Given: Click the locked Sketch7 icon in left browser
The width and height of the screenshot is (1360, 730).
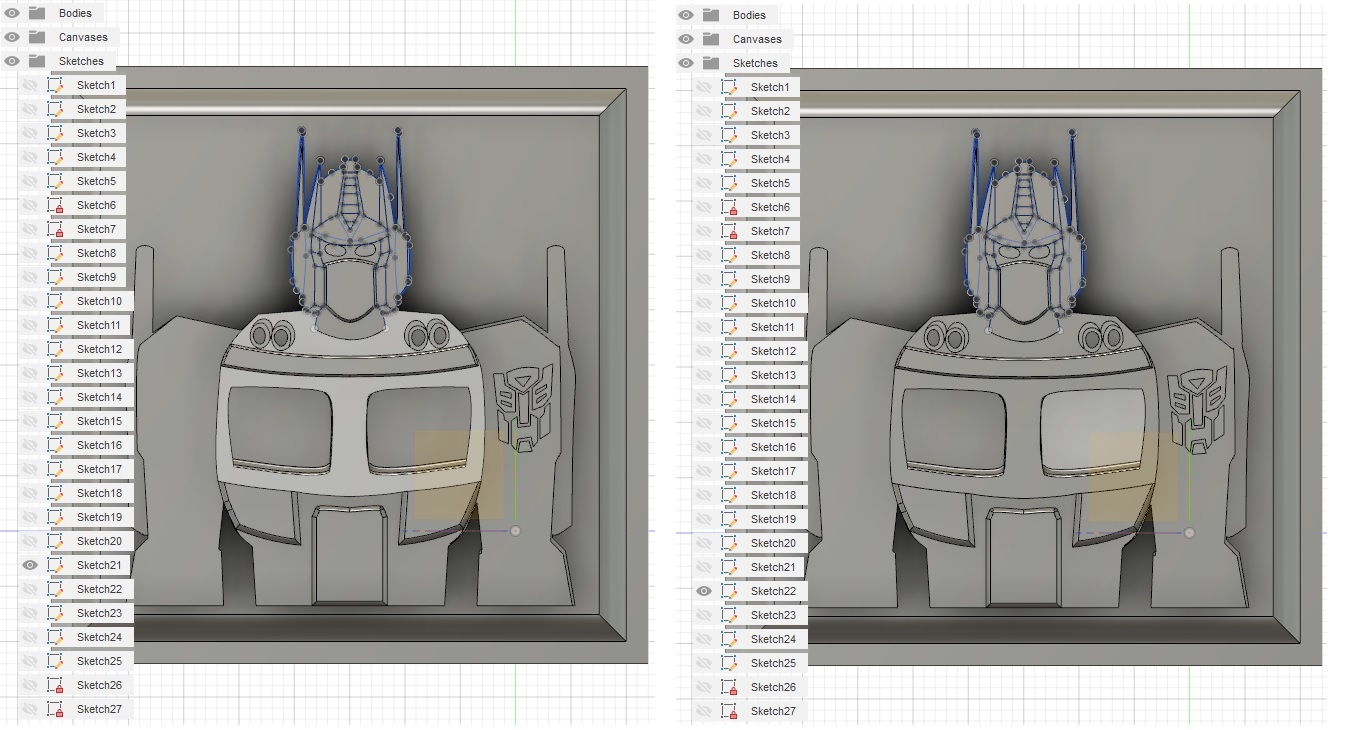Looking at the screenshot, I should coord(57,229).
